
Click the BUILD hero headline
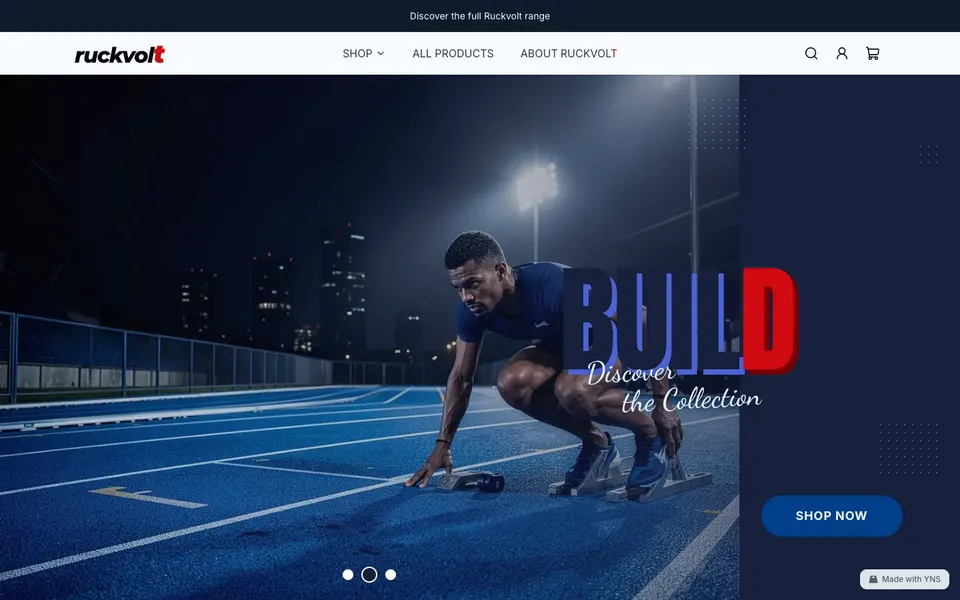coord(680,320)
